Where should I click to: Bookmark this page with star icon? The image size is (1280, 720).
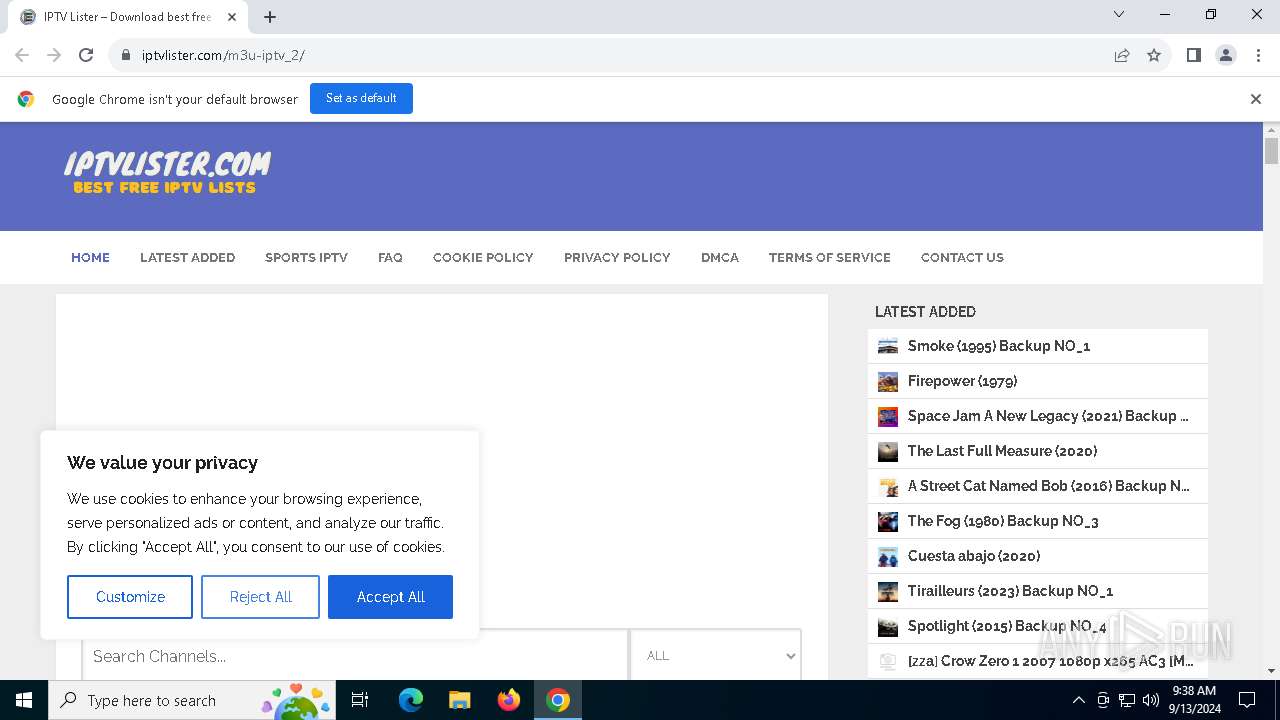(x=1154, y=55)
